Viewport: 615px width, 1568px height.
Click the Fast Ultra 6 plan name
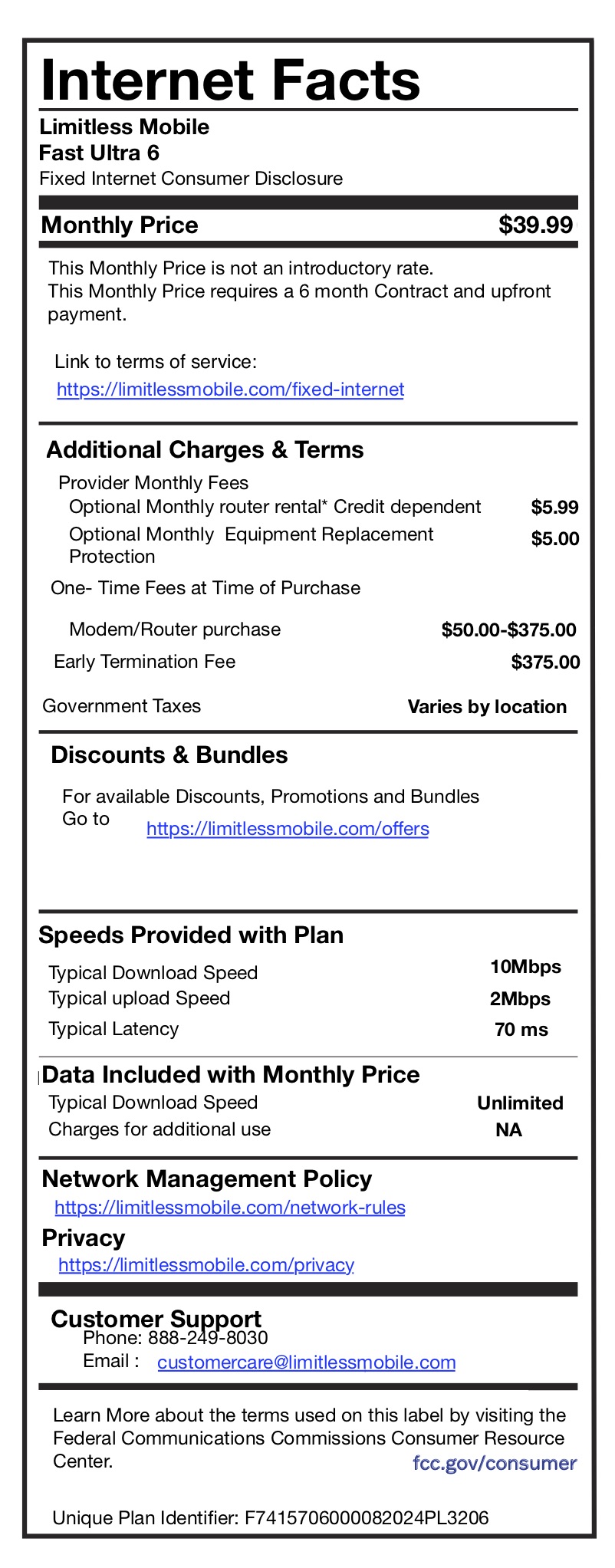99,153
